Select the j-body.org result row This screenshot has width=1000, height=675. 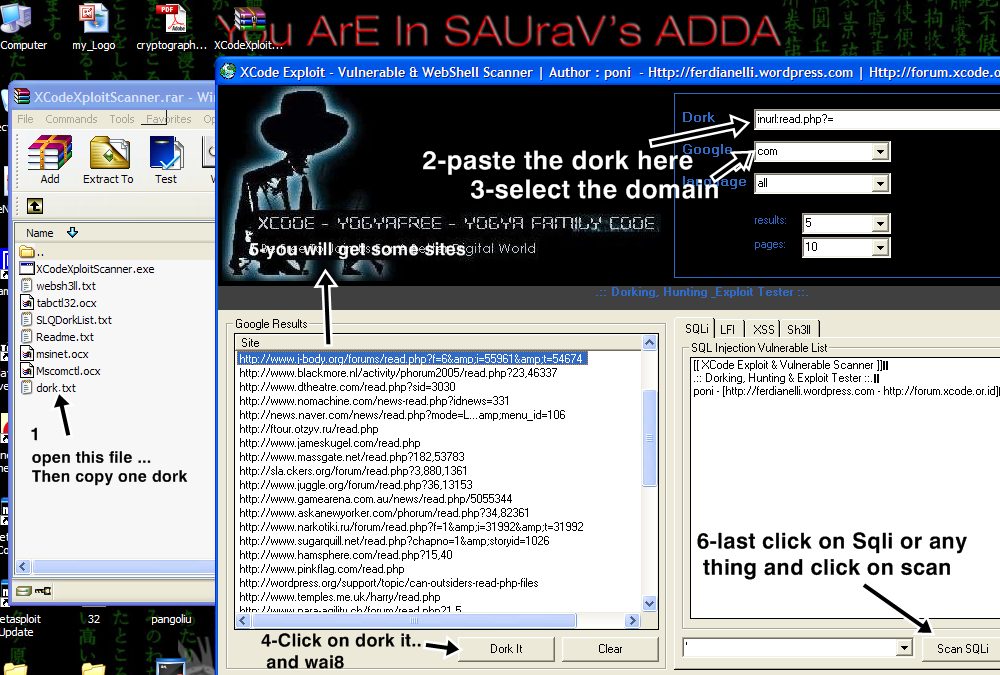tap(411, 359)
